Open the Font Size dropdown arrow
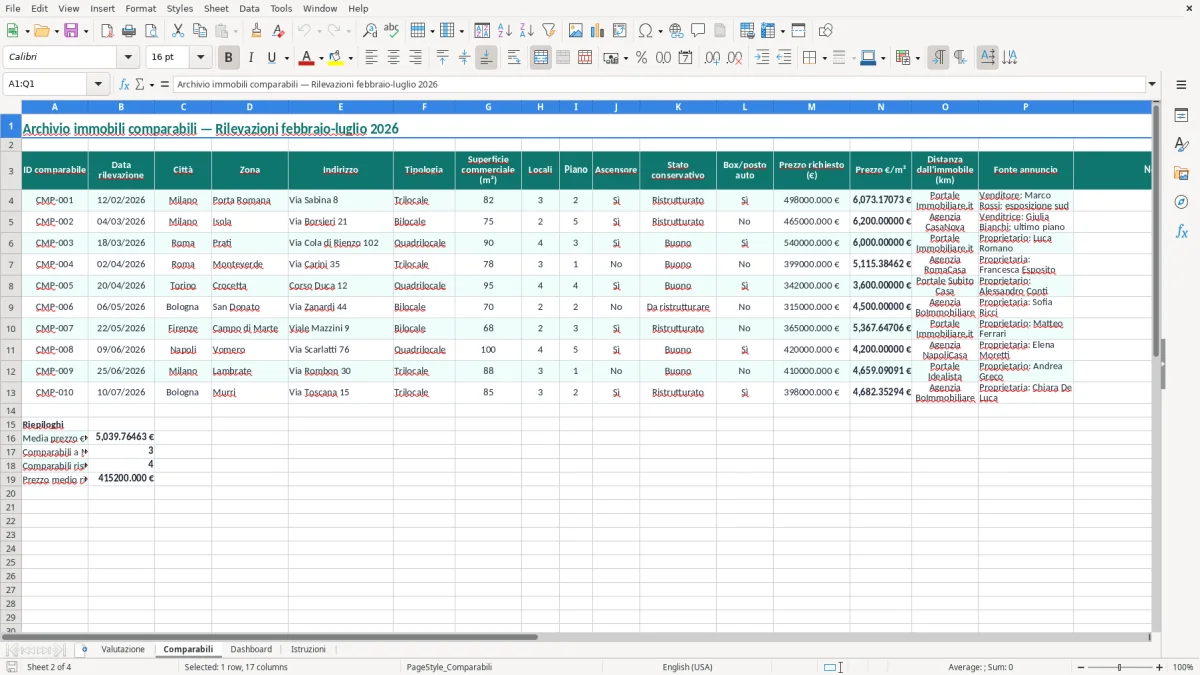Image resolution: width=1200 pixels, height=675 pixels. pos(200,58)
